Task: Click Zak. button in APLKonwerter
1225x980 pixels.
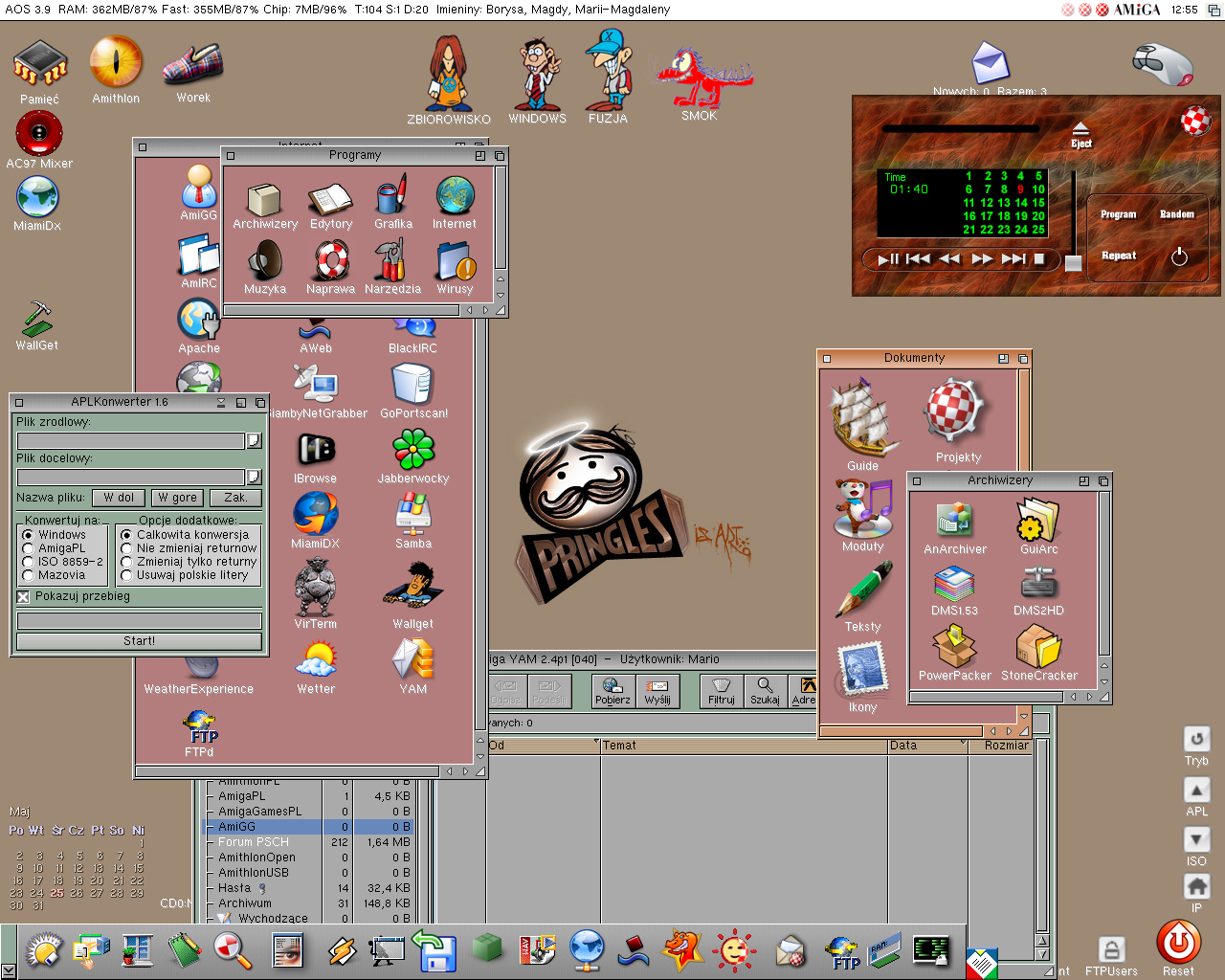Action: tap(235, 498)
